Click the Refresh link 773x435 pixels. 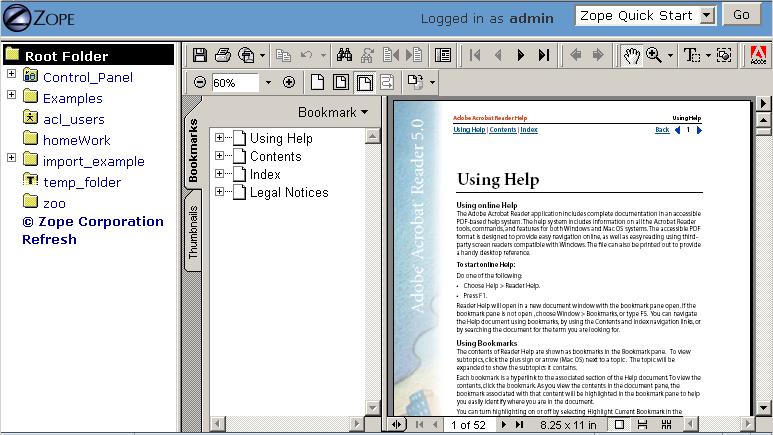[x=49, y=240]
